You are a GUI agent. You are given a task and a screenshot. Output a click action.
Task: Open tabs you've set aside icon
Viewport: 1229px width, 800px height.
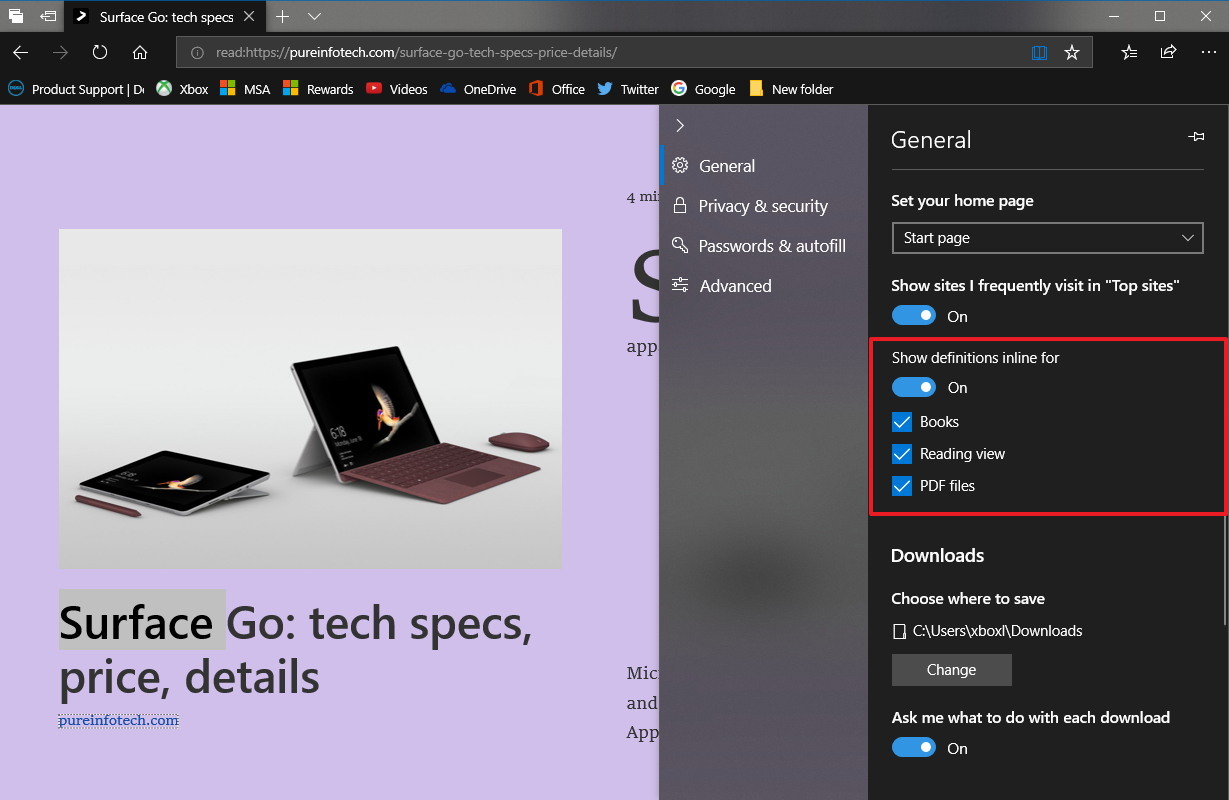[16, 16]
